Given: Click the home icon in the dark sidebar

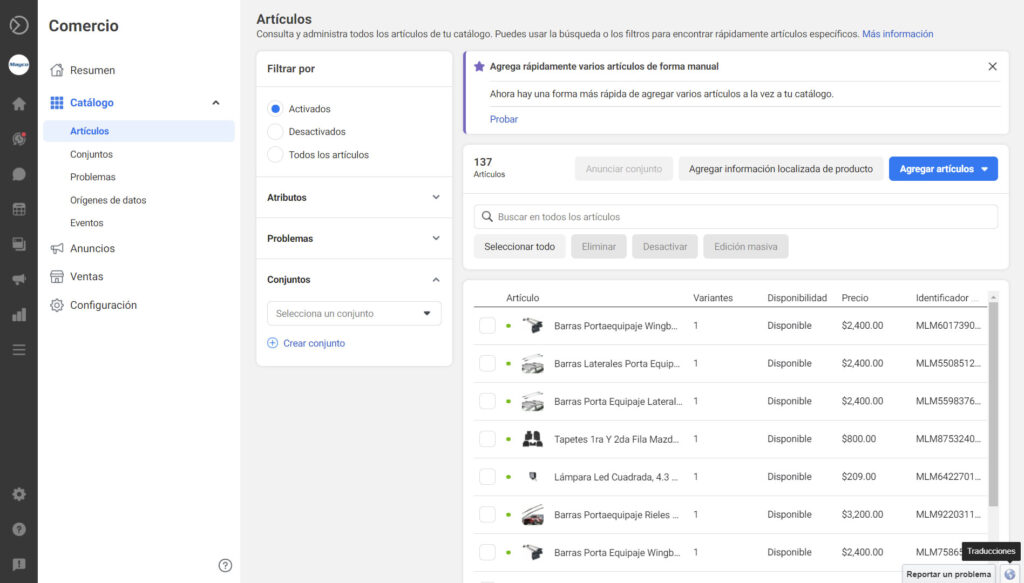Looking at the screenshot, I should click(x=18, y=104).
